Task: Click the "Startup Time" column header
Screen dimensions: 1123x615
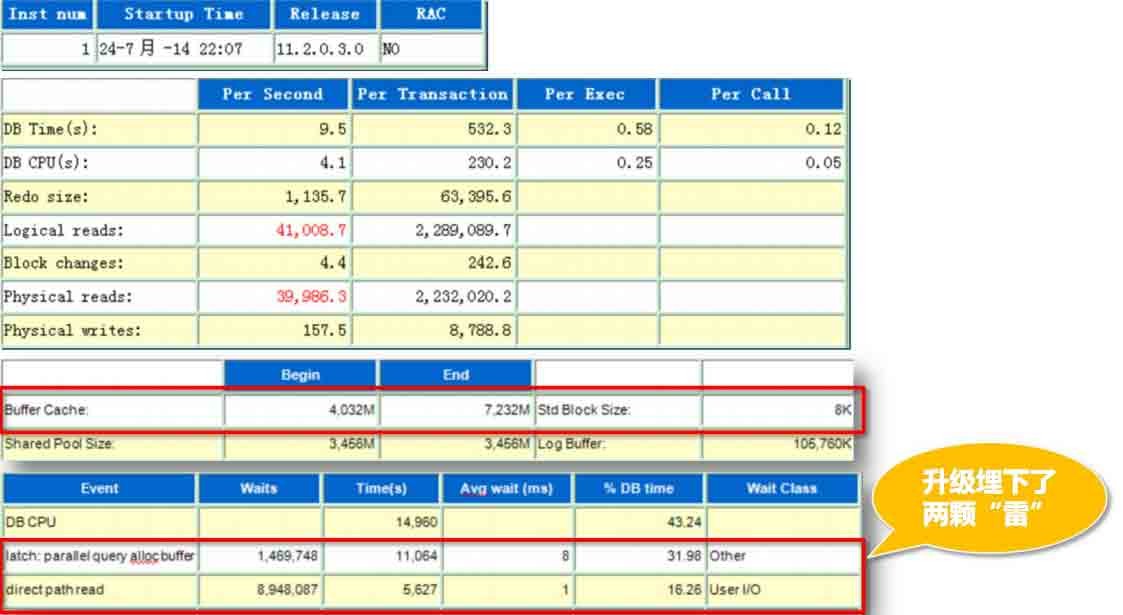Action: pos(184,15)
